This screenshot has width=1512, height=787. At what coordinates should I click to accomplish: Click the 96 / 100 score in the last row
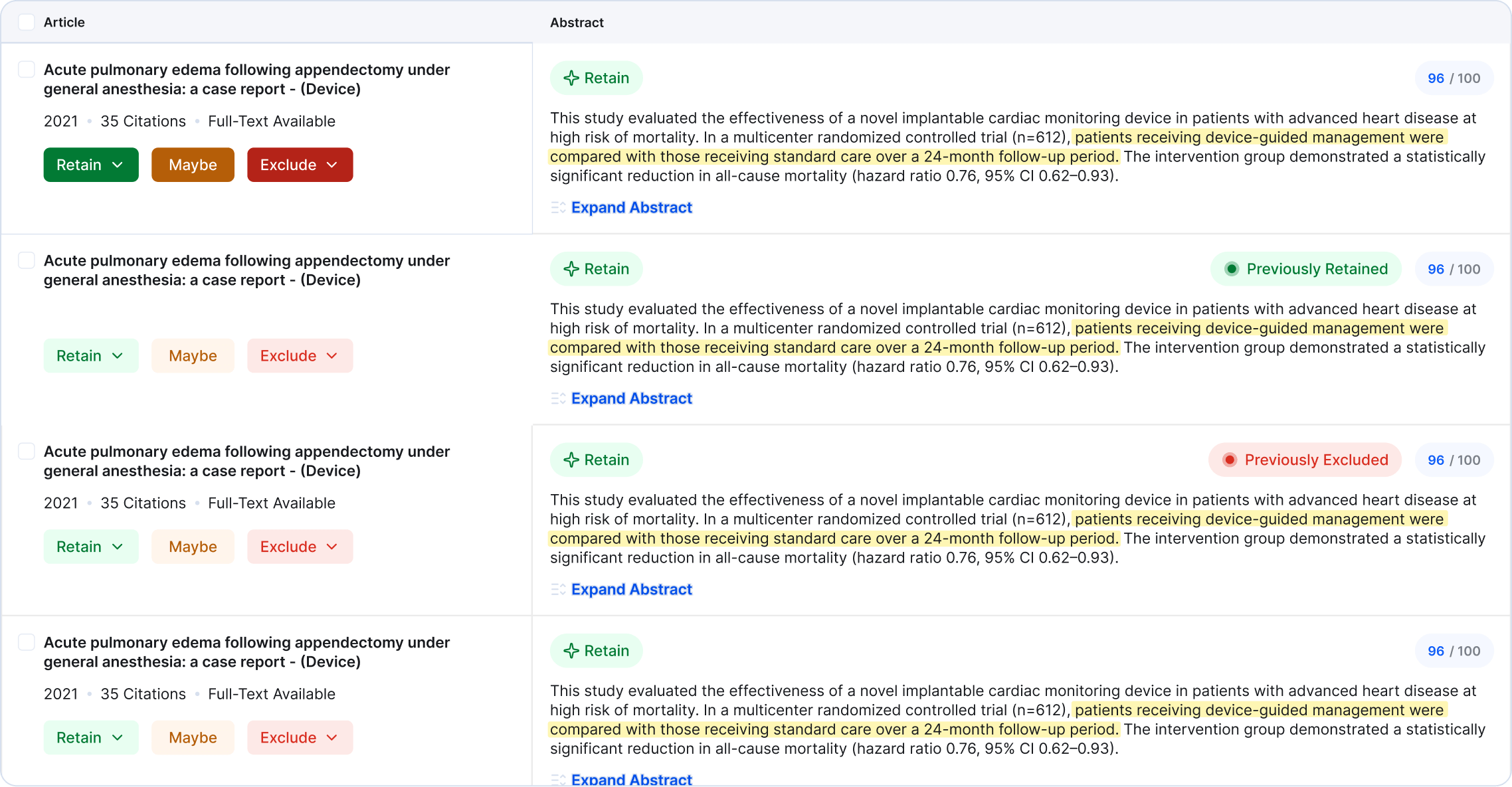1454,651
